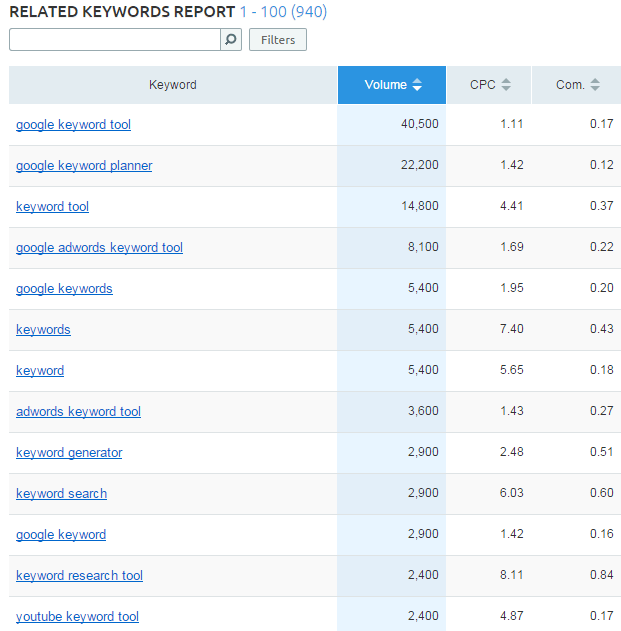Open the 'keyword research tool' link

coord(79,576)
